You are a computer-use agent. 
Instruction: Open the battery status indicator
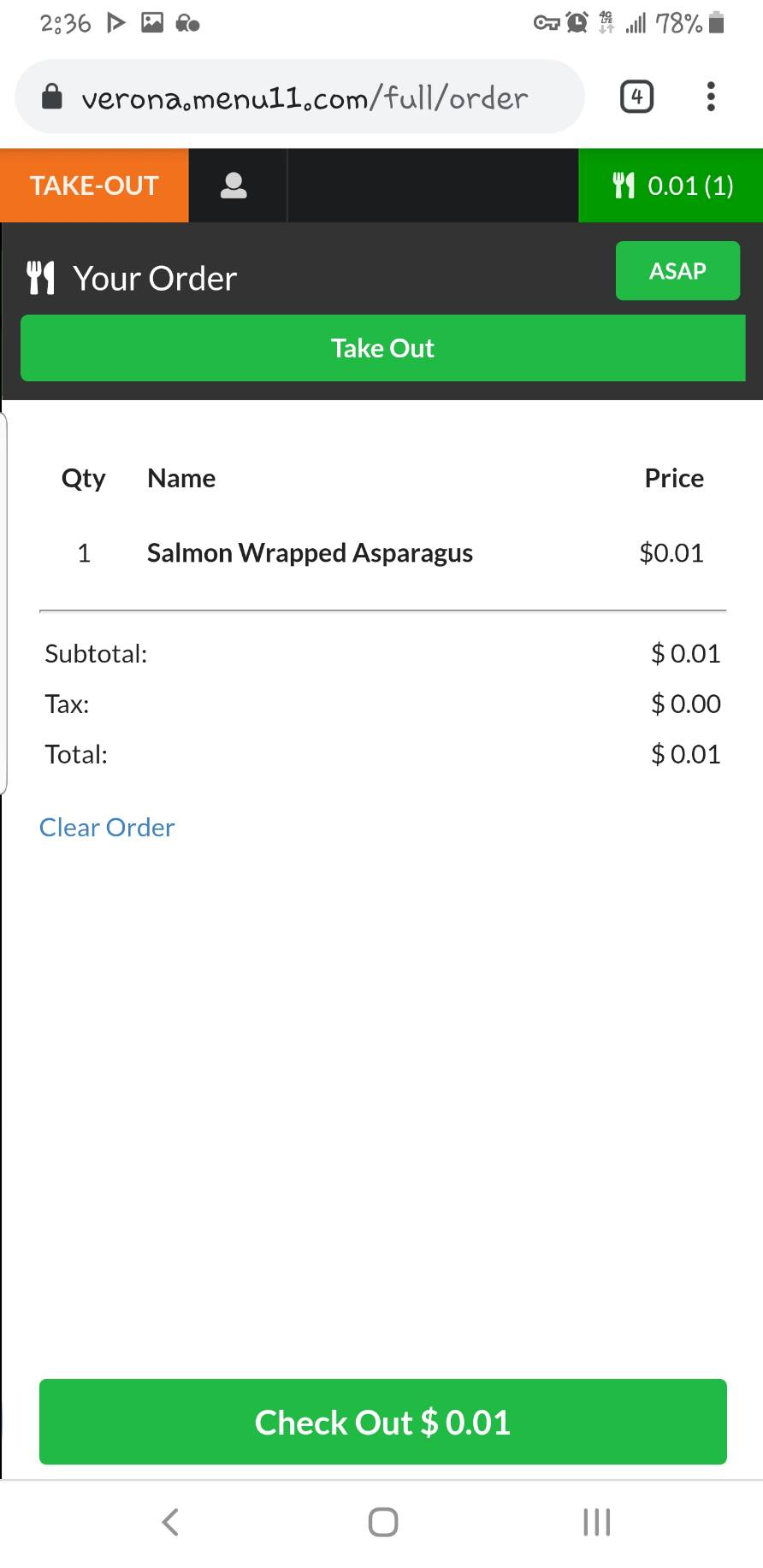pos(717,23)
